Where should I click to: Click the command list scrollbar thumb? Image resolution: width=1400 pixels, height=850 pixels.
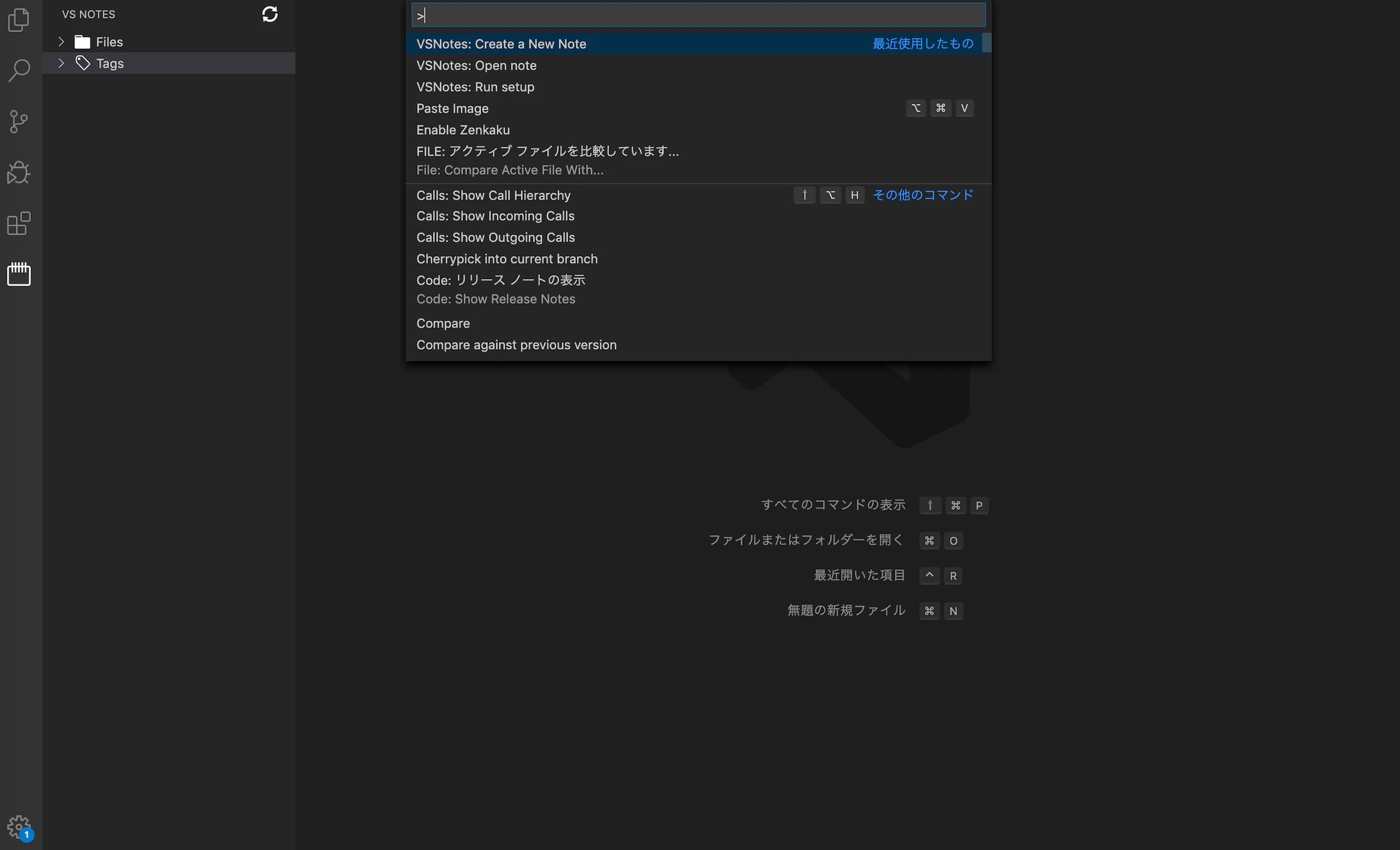(986, 43)
